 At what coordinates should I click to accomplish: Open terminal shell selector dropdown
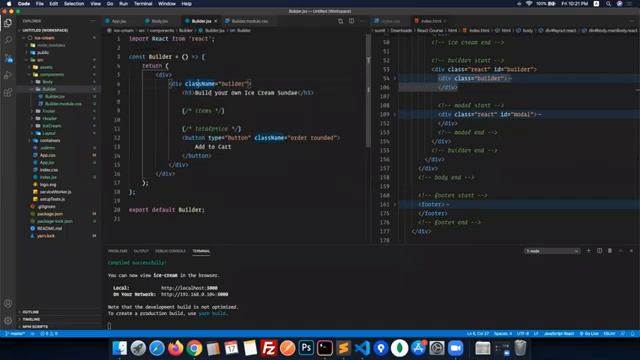point(552,251)
